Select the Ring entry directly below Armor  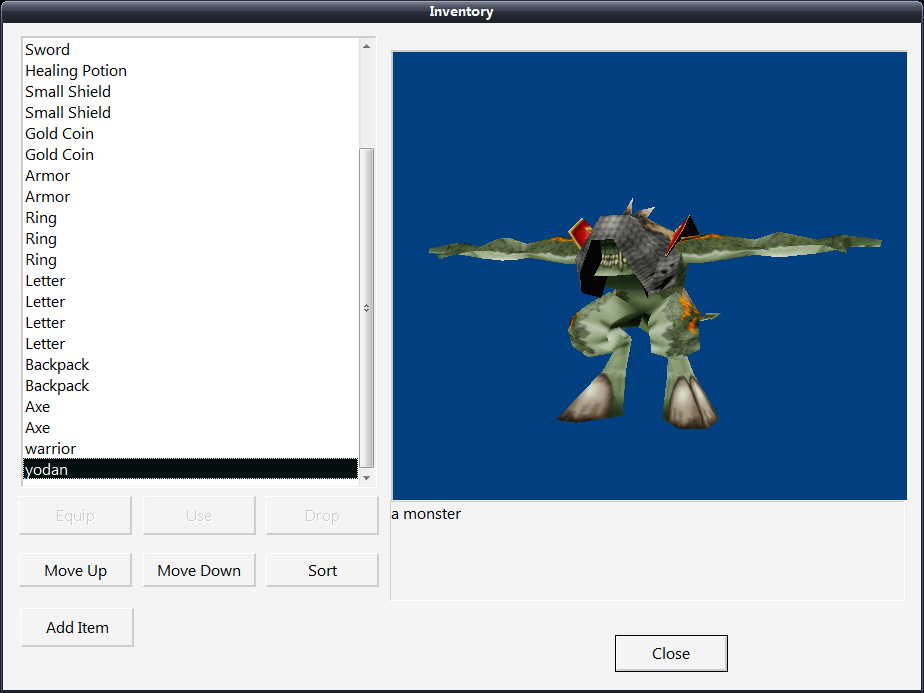(190, 217)
